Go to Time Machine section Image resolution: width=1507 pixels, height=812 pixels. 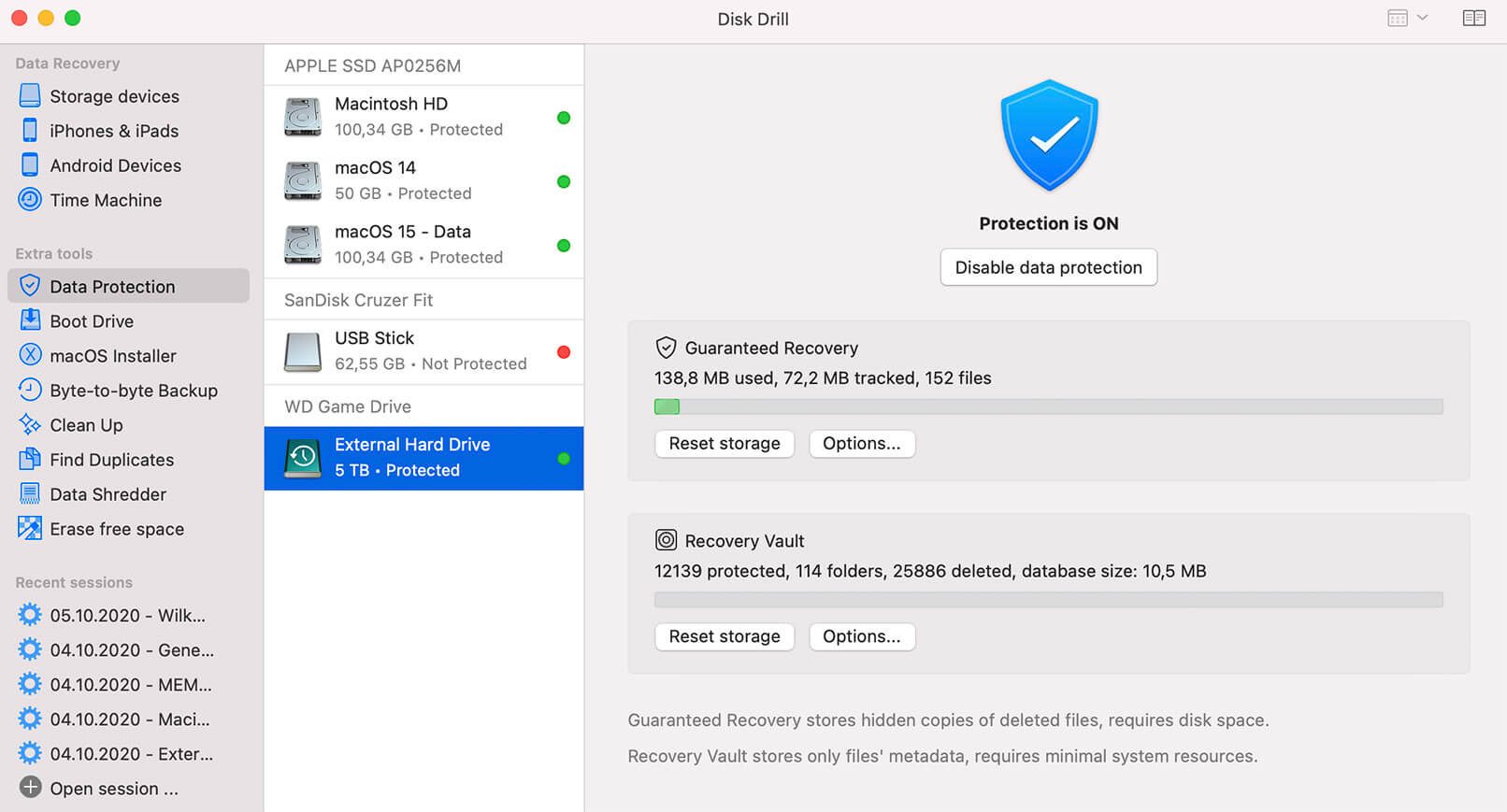pos(106,200)
